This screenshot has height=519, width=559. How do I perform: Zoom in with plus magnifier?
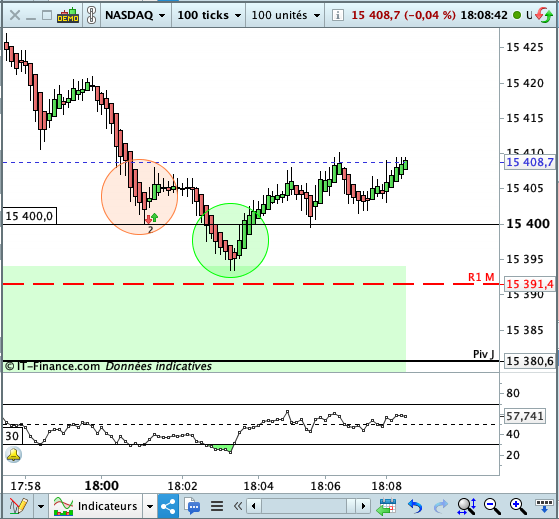click(x=518, y=506)
